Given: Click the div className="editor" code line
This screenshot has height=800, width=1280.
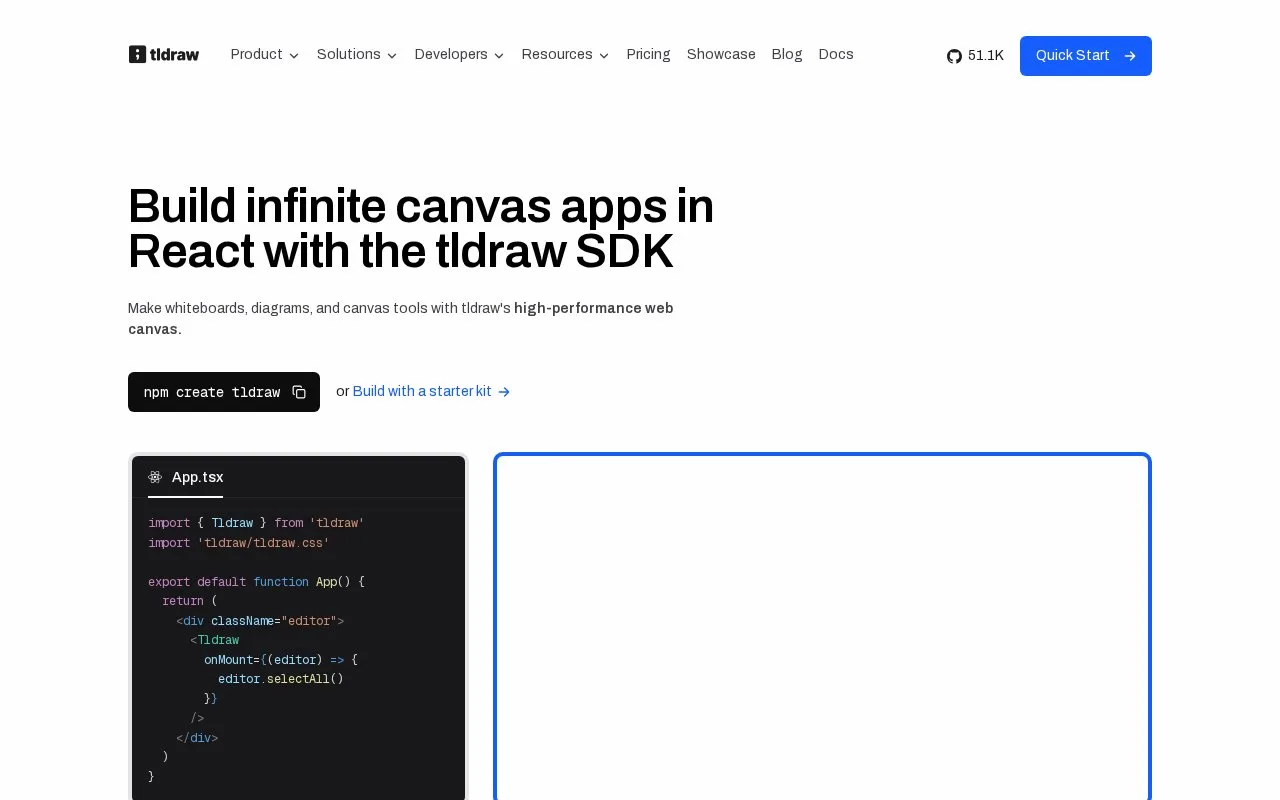Looking at the screenshot, I should (x=260, y=621).
